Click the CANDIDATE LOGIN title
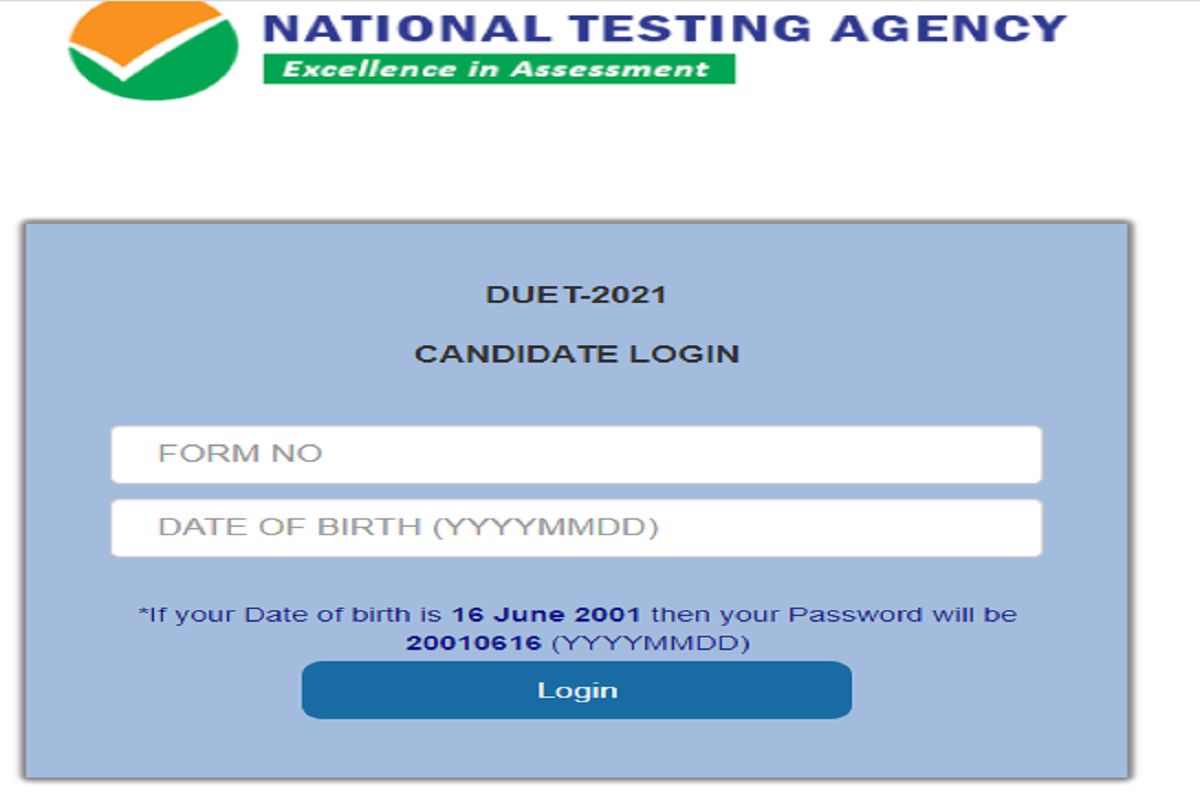1200x800 pixels. 576,352
